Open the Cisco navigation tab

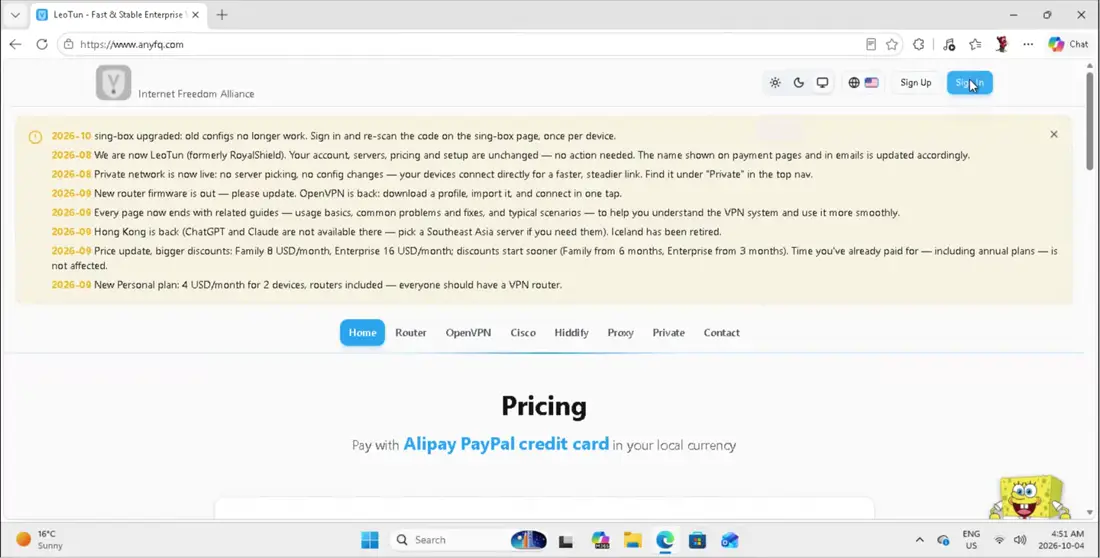tap(523, 333)
